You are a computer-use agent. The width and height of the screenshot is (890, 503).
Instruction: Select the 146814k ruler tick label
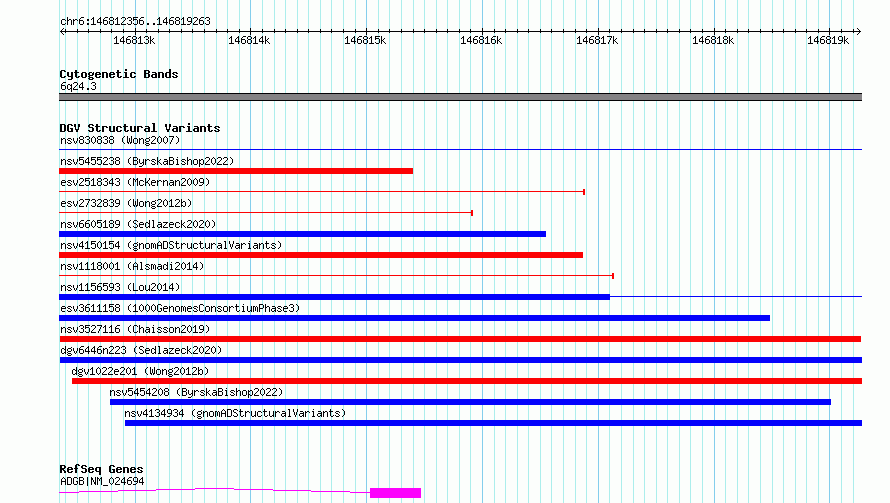[249, 40]
